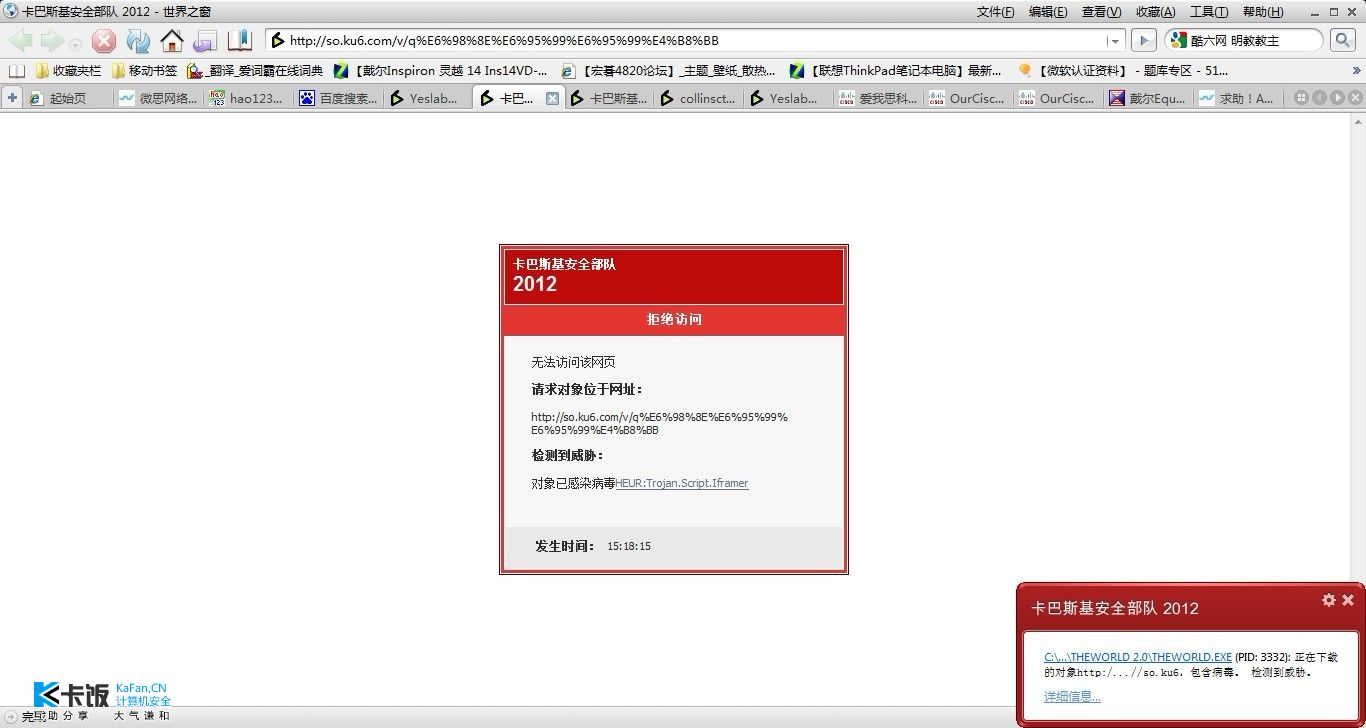Open the 文件(F) menu
The width and height of the screenshot is (1366, 728).
click(x=995, y=12)
